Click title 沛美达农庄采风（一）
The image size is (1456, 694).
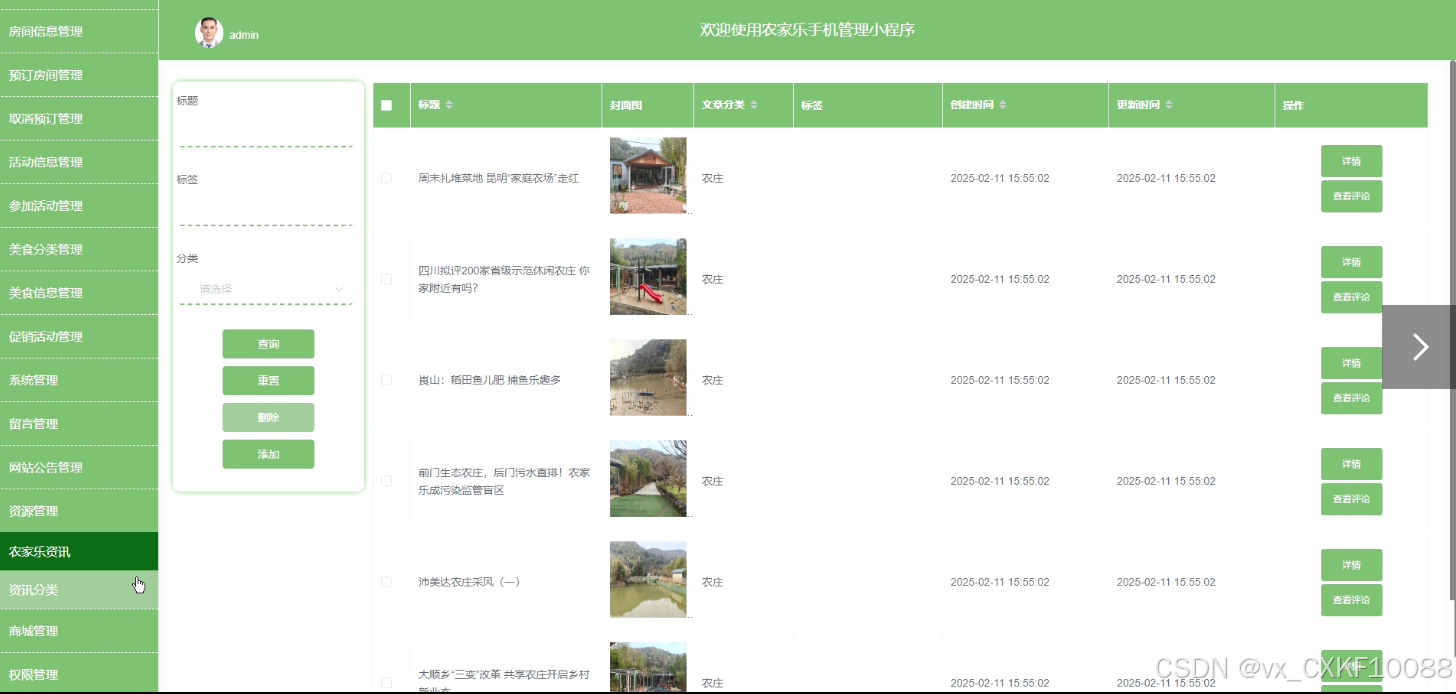[x=468, y=582]
